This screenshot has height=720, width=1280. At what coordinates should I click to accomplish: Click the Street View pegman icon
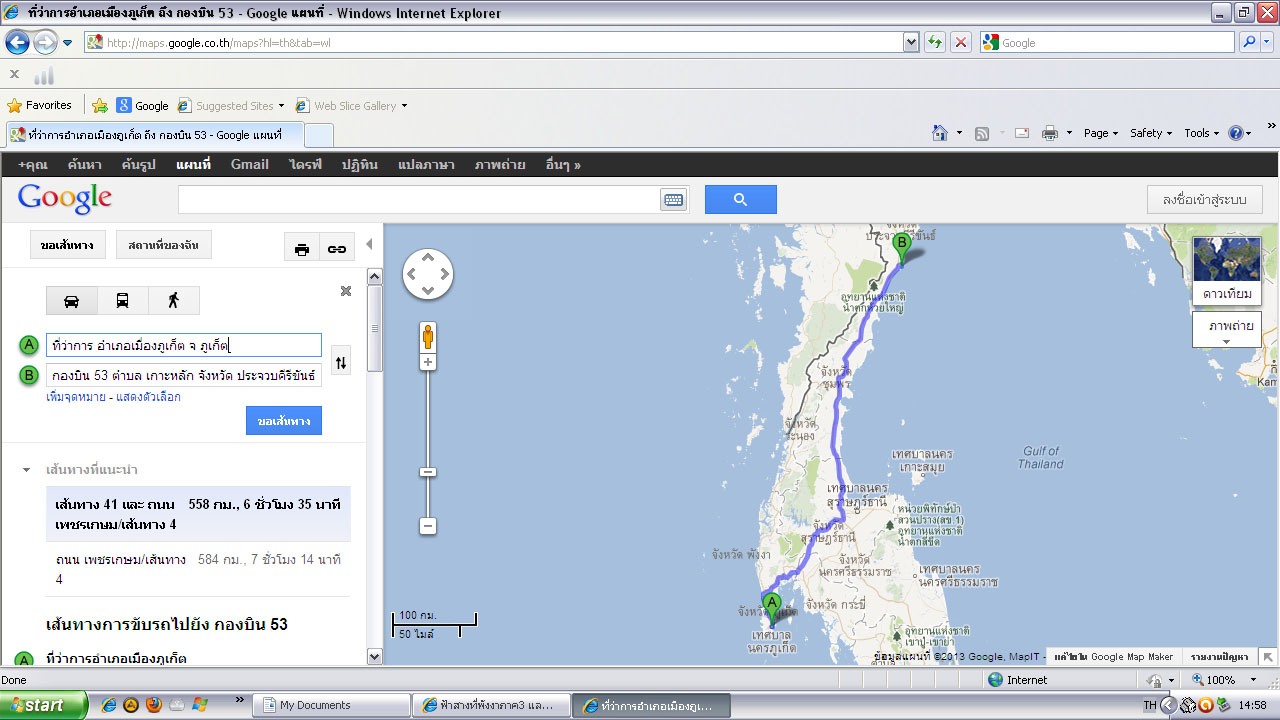(428, 337)
